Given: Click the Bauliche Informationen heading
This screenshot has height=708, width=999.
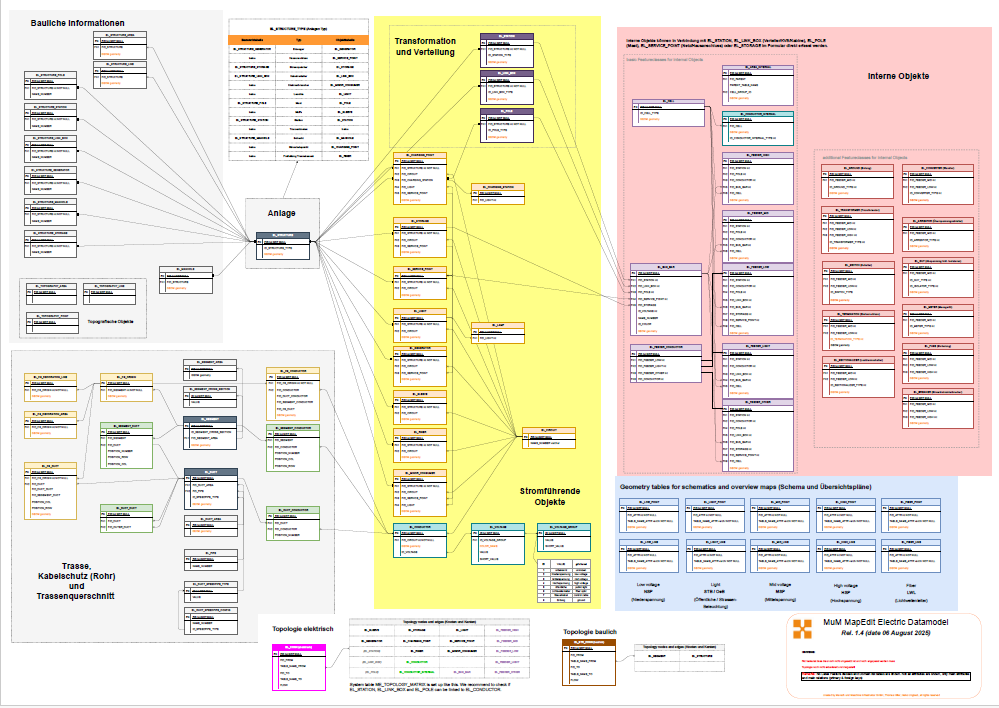Looking at the screenshot, I should pyautogui.click(x=78, y=23).
